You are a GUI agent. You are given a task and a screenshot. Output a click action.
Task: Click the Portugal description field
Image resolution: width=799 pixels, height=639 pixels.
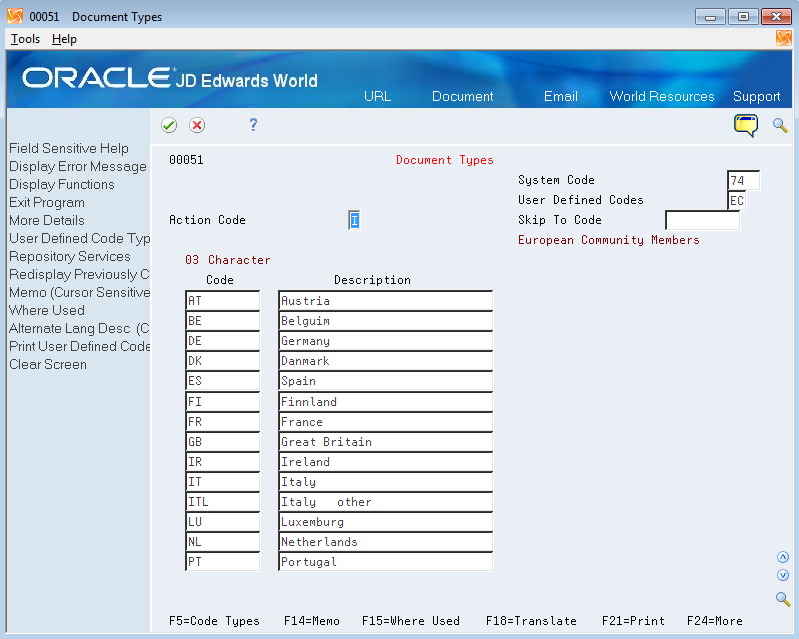point(386,562)
